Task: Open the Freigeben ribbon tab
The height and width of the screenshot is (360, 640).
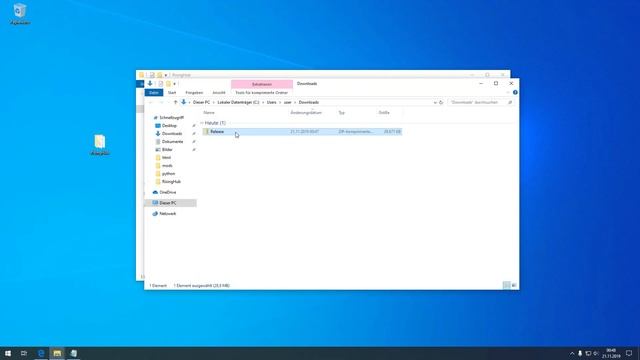Action: point(194,93)
